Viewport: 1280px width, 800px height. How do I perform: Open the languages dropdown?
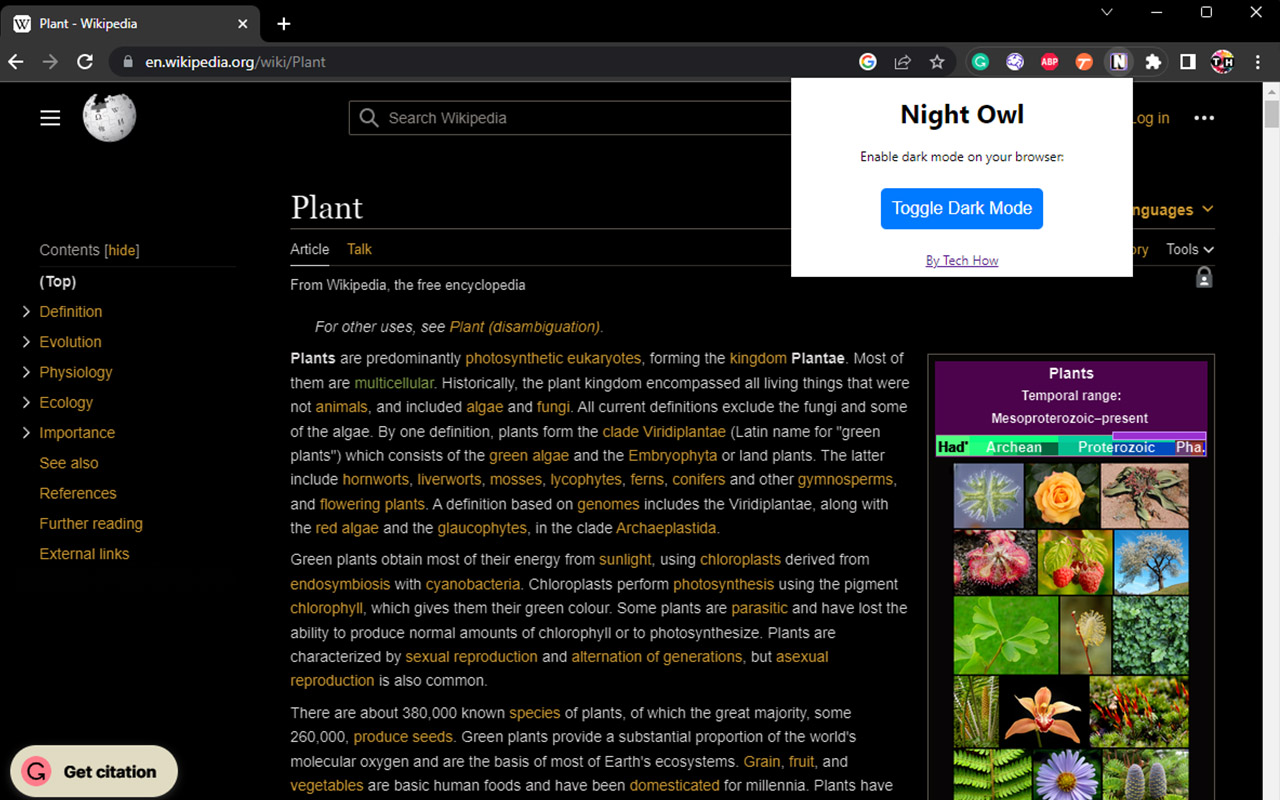click(1172, 210)
